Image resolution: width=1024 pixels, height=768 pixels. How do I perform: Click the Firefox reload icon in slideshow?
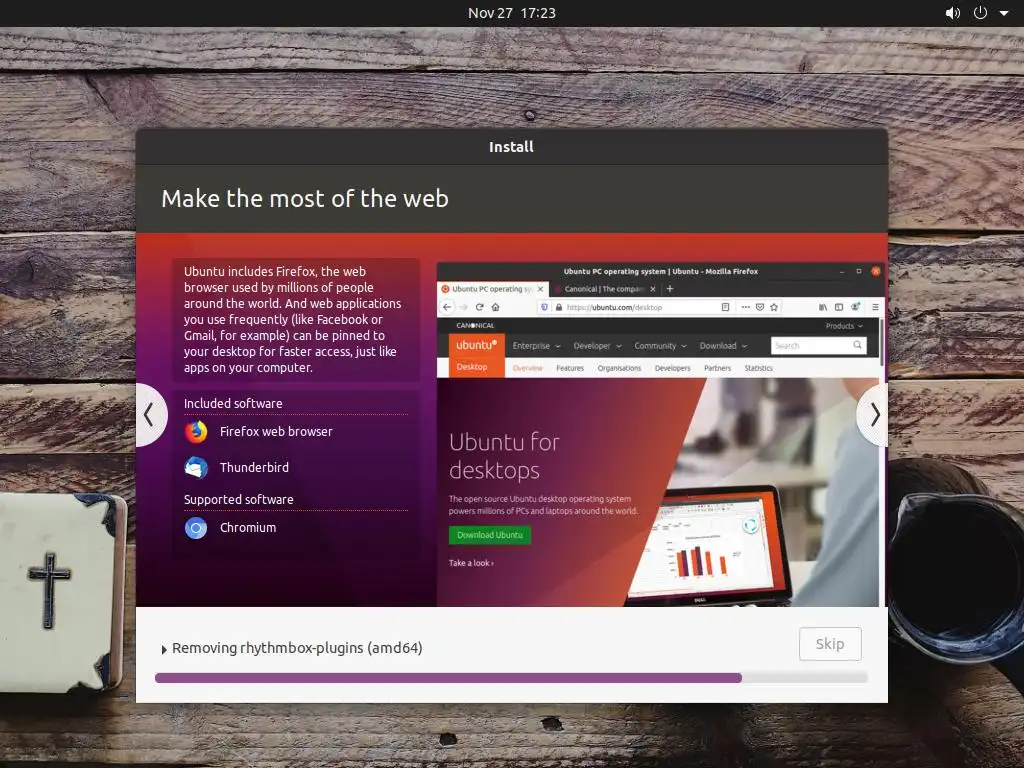coord(479,307)
